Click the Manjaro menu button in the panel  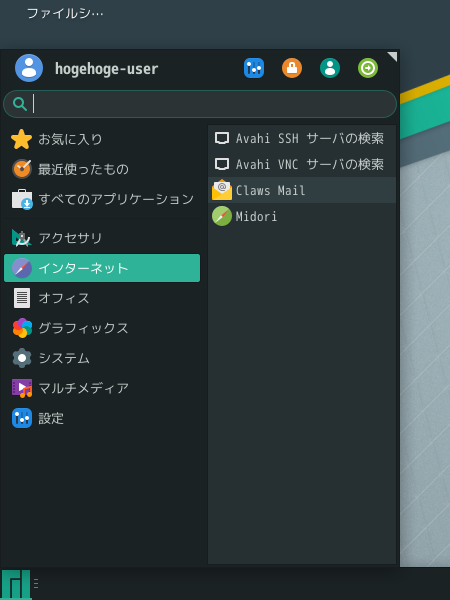point(16,584)
